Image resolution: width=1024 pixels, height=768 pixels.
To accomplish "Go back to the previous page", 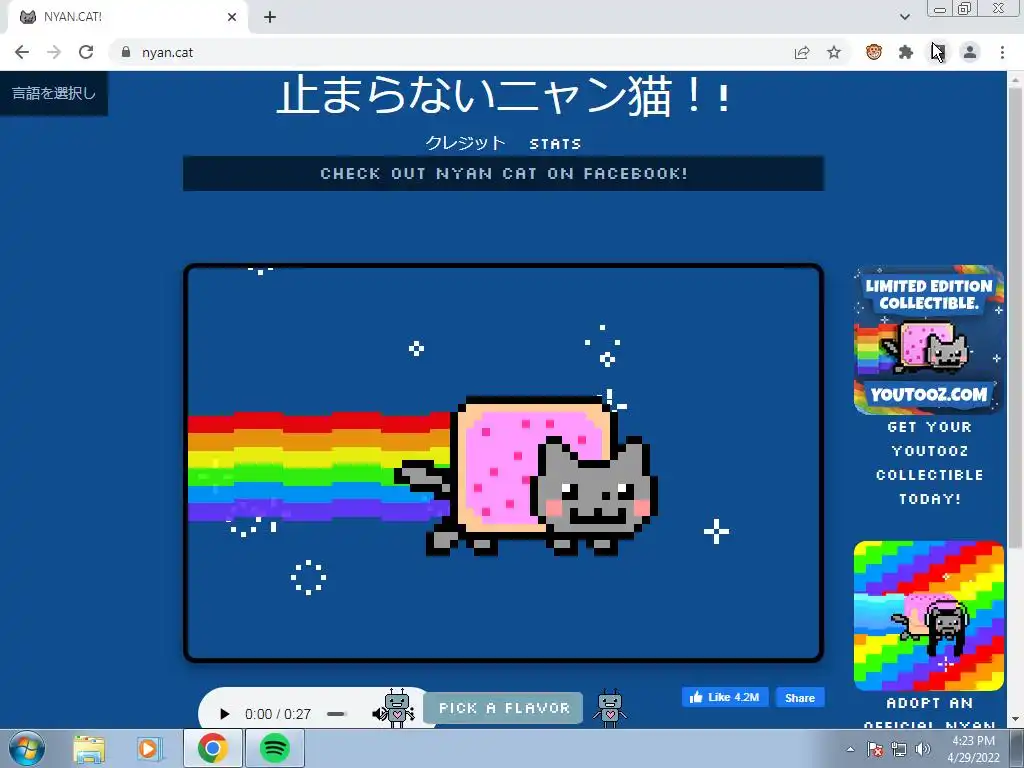I will coord(22,52).
